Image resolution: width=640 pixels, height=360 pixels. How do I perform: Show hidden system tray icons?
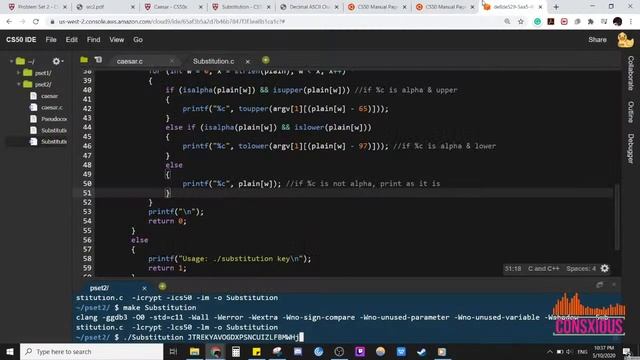point(550,351)
